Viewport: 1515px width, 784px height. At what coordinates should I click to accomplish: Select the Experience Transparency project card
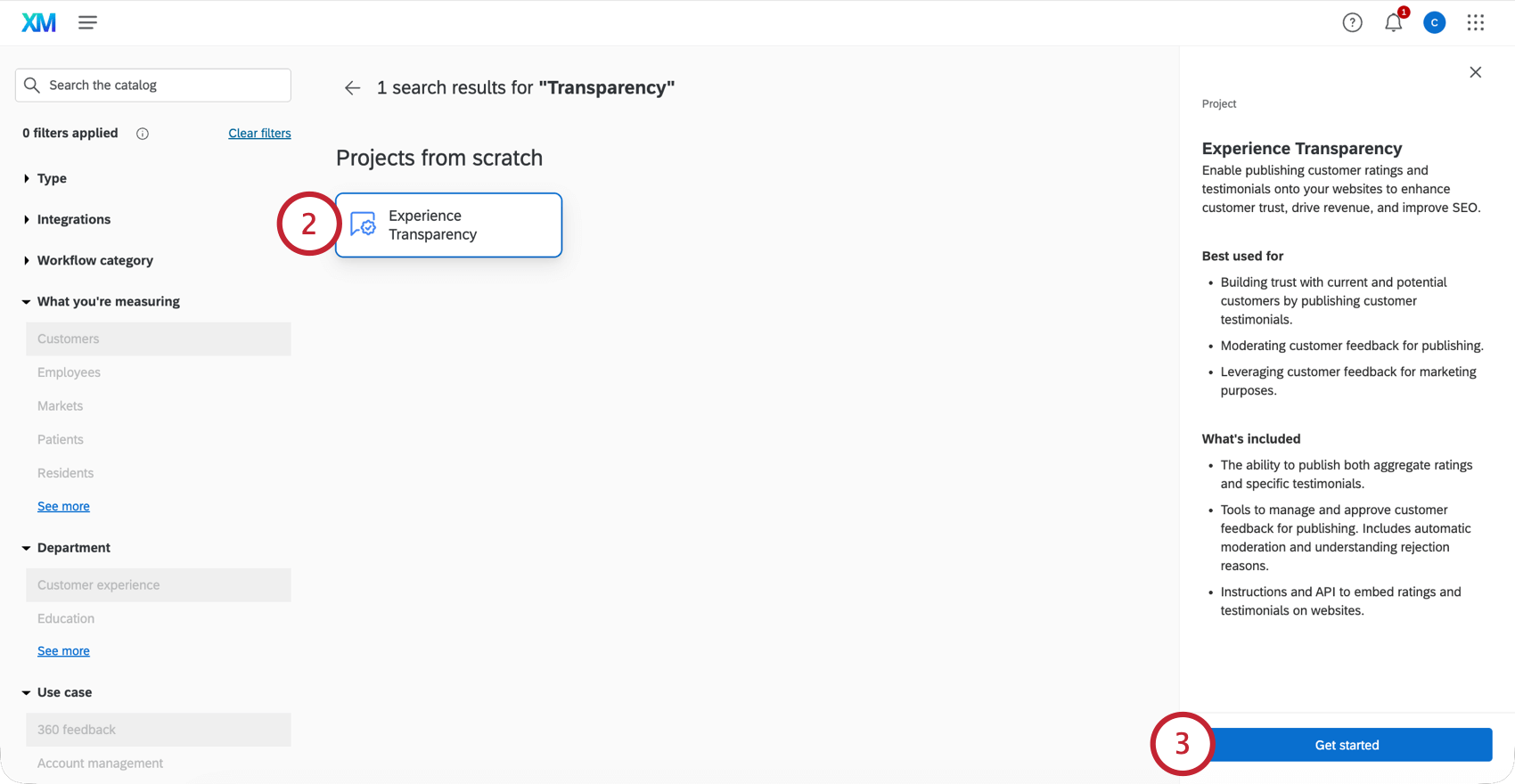click(x=448, y=225)
